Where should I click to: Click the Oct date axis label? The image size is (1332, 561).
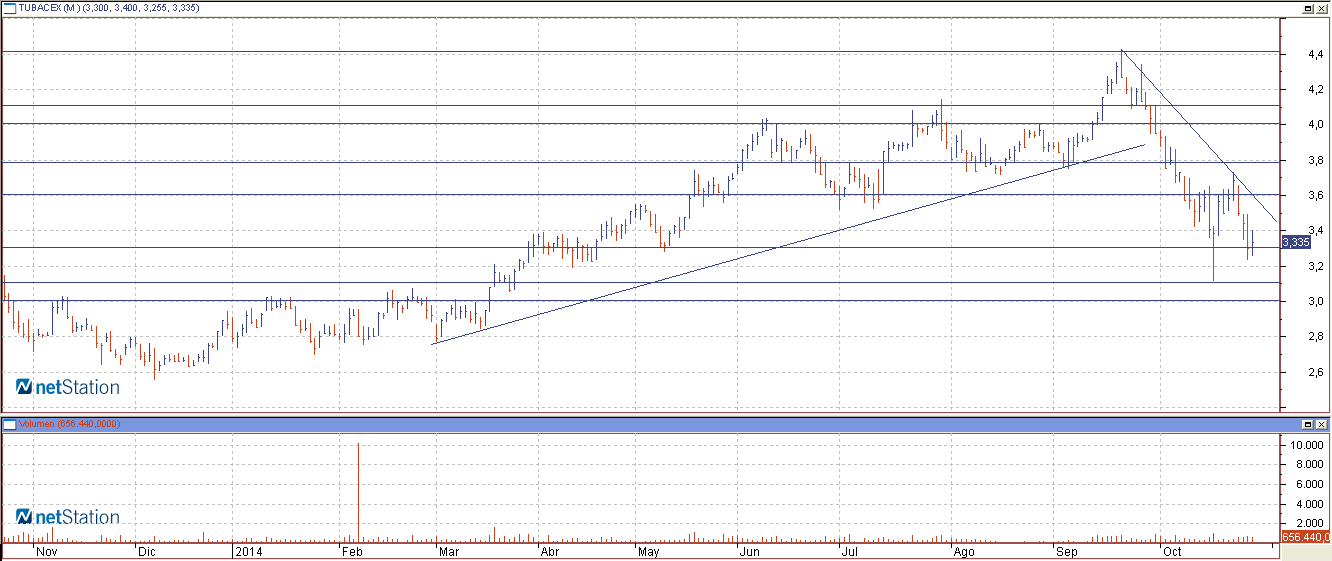click(1172, 551)
